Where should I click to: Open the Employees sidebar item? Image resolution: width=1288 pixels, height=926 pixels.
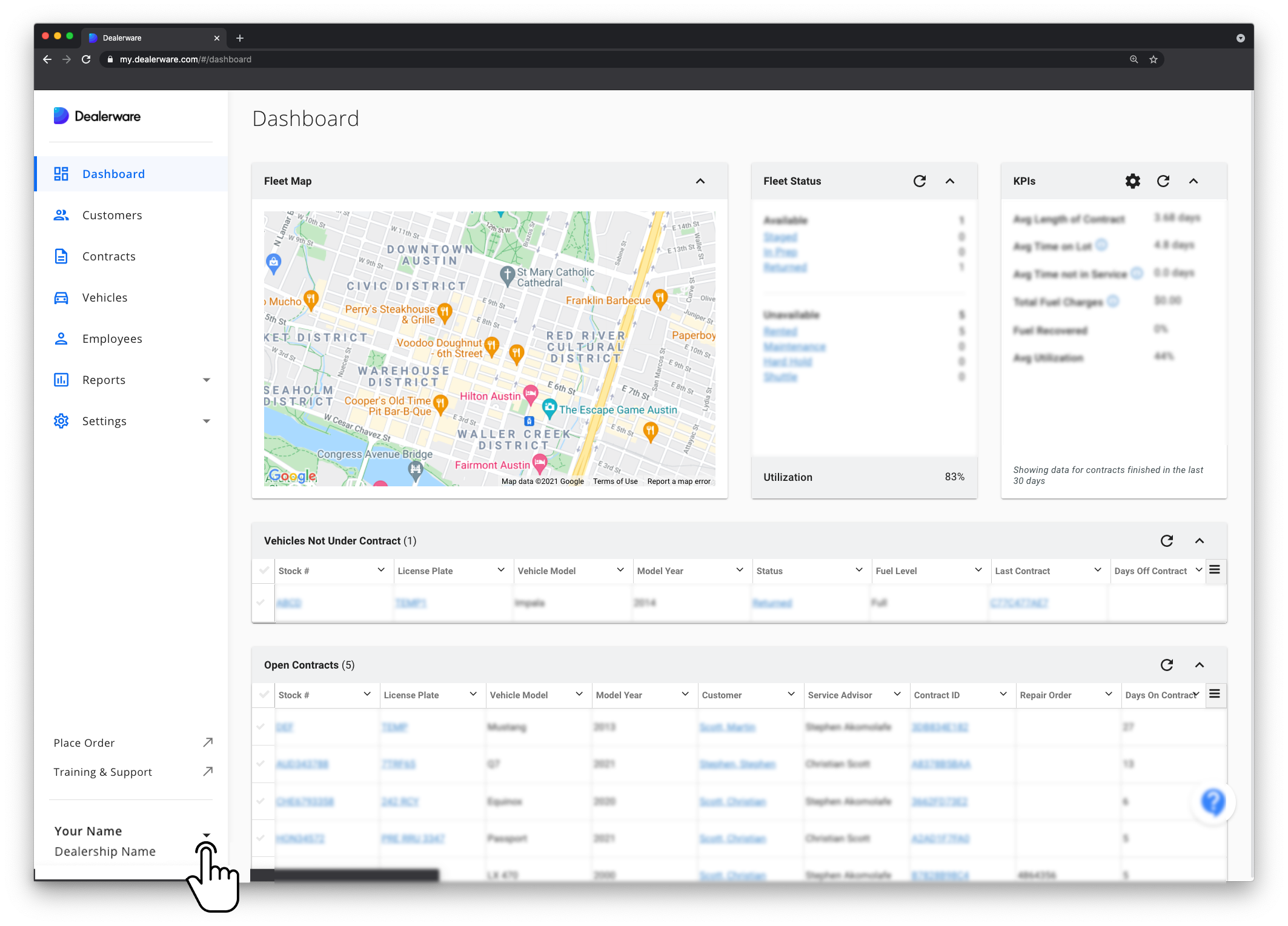[x=131, y=339]
